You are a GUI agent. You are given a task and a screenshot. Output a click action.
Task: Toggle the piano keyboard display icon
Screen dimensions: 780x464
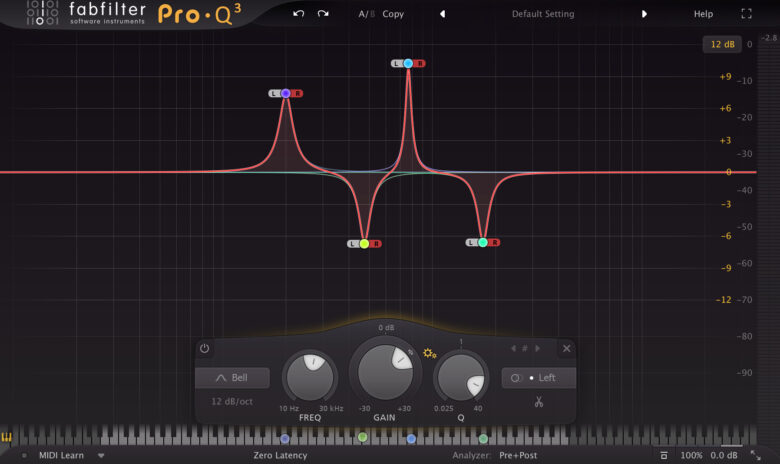[x=6, y=437]
